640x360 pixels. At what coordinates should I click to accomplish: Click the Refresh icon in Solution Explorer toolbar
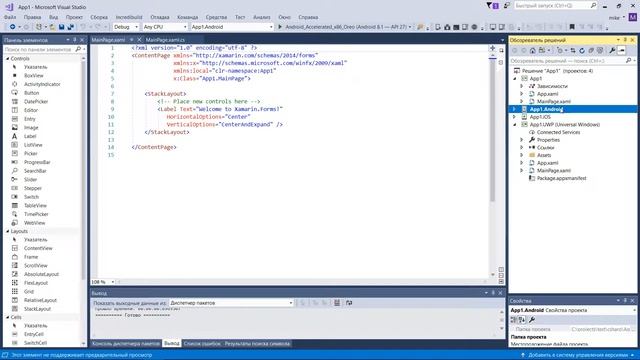582,51
